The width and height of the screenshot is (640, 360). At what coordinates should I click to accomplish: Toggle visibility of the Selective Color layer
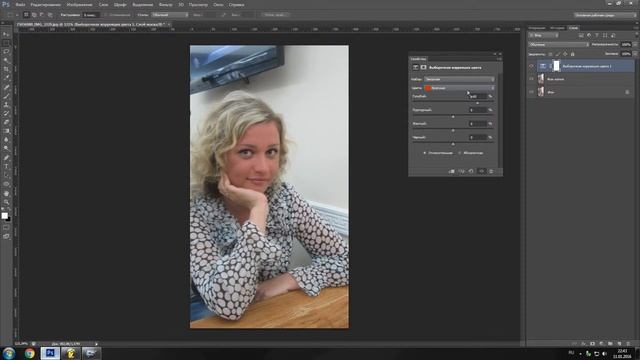pyautogui.click(x=531, y=66)
